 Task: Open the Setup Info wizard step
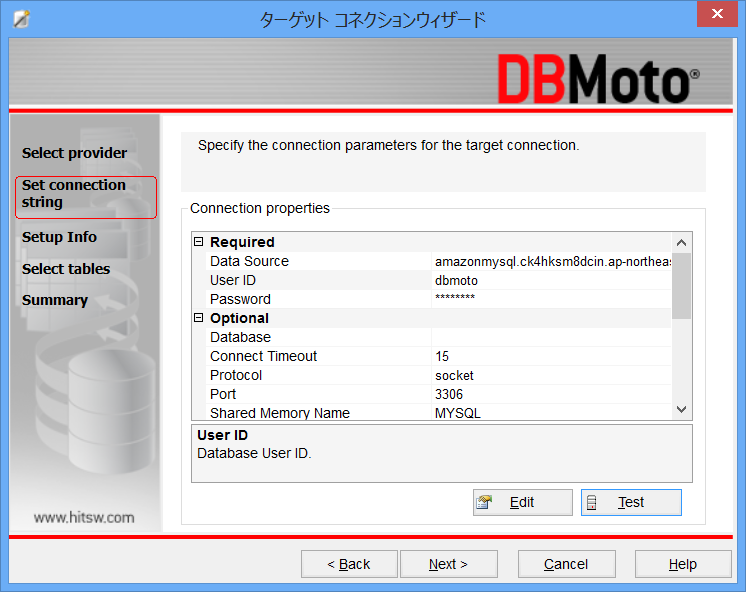tap(59, 237)
